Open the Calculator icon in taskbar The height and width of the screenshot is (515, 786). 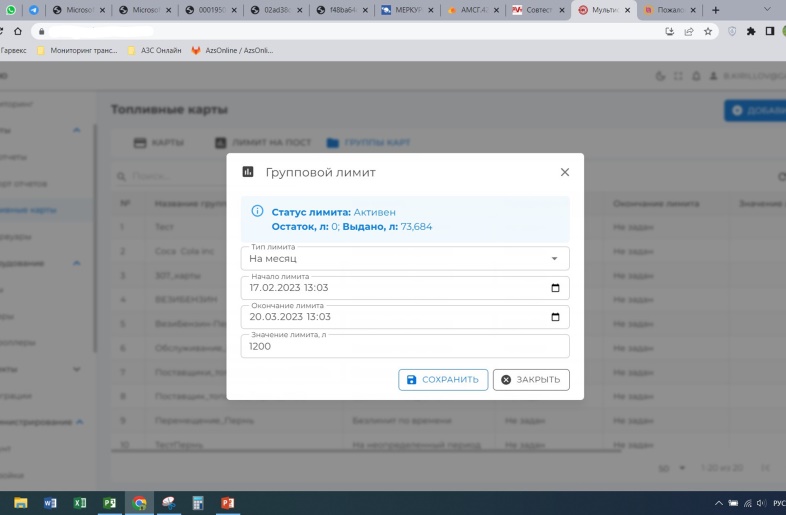pyautogui.click(x=198, y=503)
